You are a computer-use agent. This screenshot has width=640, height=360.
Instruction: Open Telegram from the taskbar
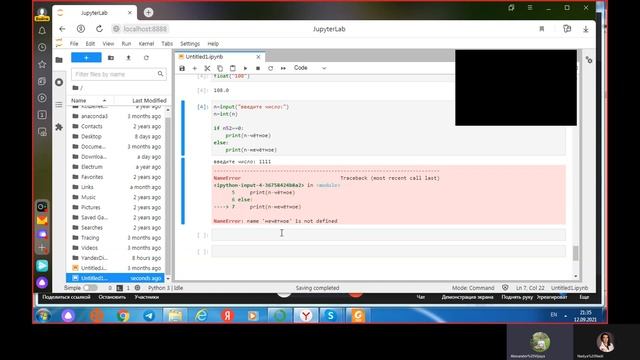149,316
